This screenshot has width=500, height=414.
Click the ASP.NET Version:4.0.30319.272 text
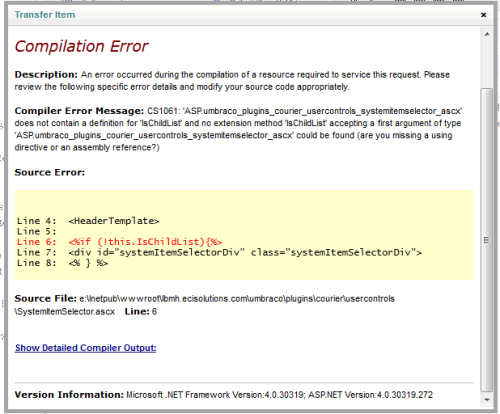tap(370, 395)
